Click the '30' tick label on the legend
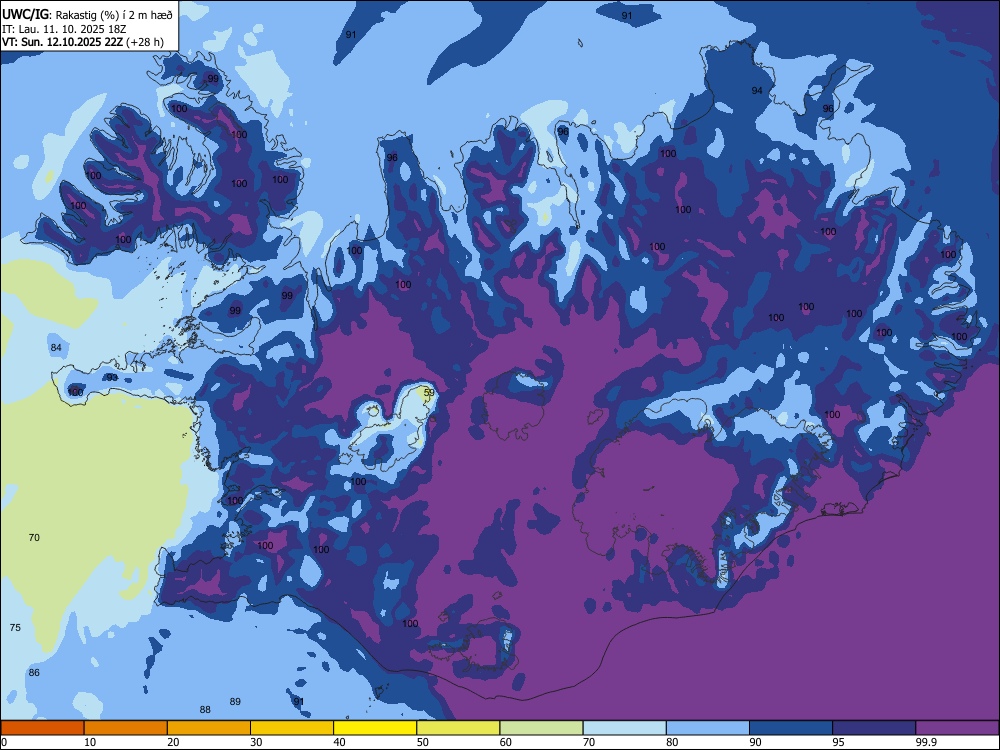 pos(256,742)
